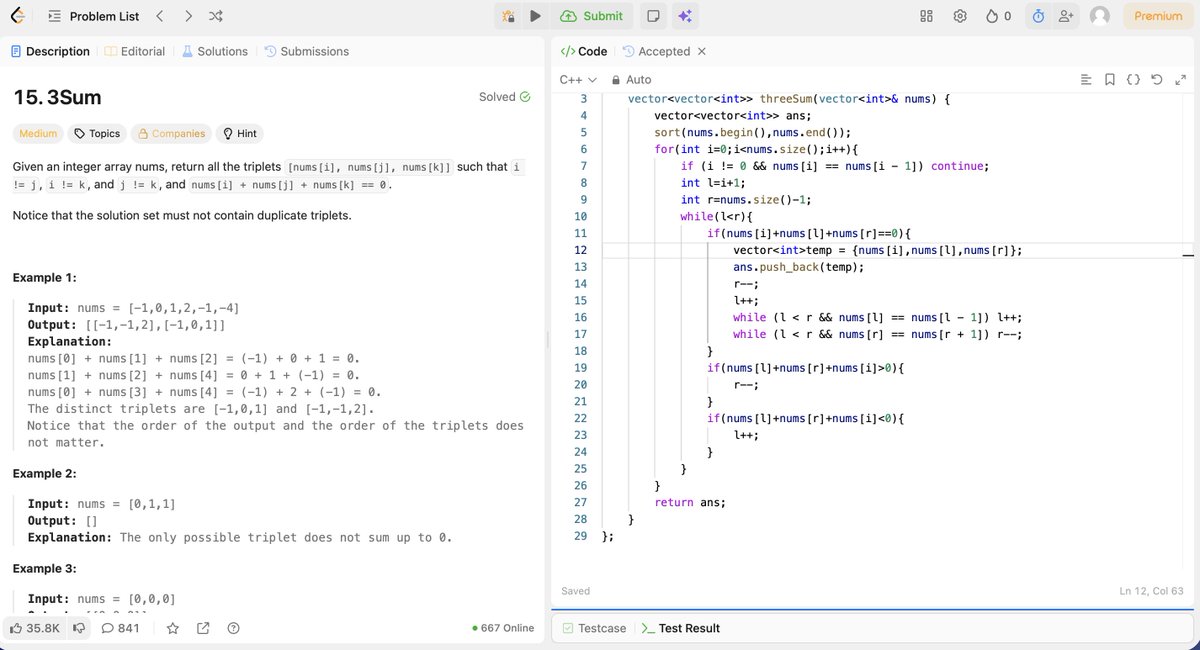The height and width of the screenshot is (650, 1200).
Task: Click the curly braces icon in editor
Action: click(x=1133, y=79)
